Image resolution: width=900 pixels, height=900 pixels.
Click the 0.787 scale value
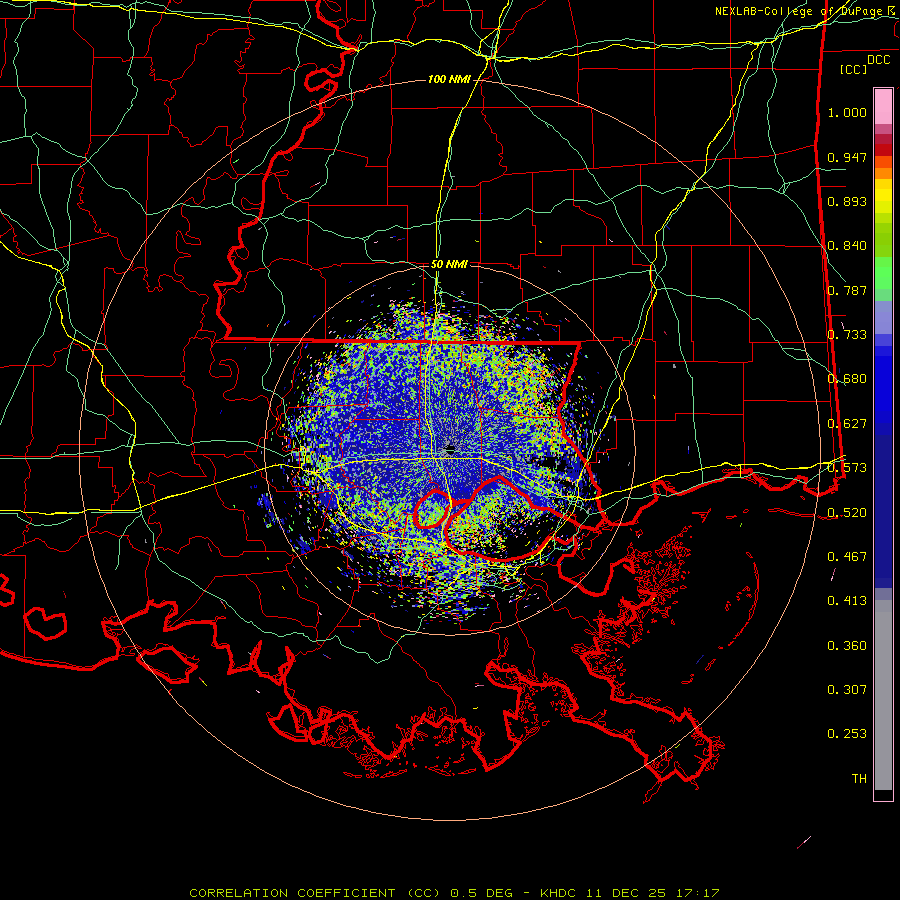pyautogui.click(x=847, y=290)
